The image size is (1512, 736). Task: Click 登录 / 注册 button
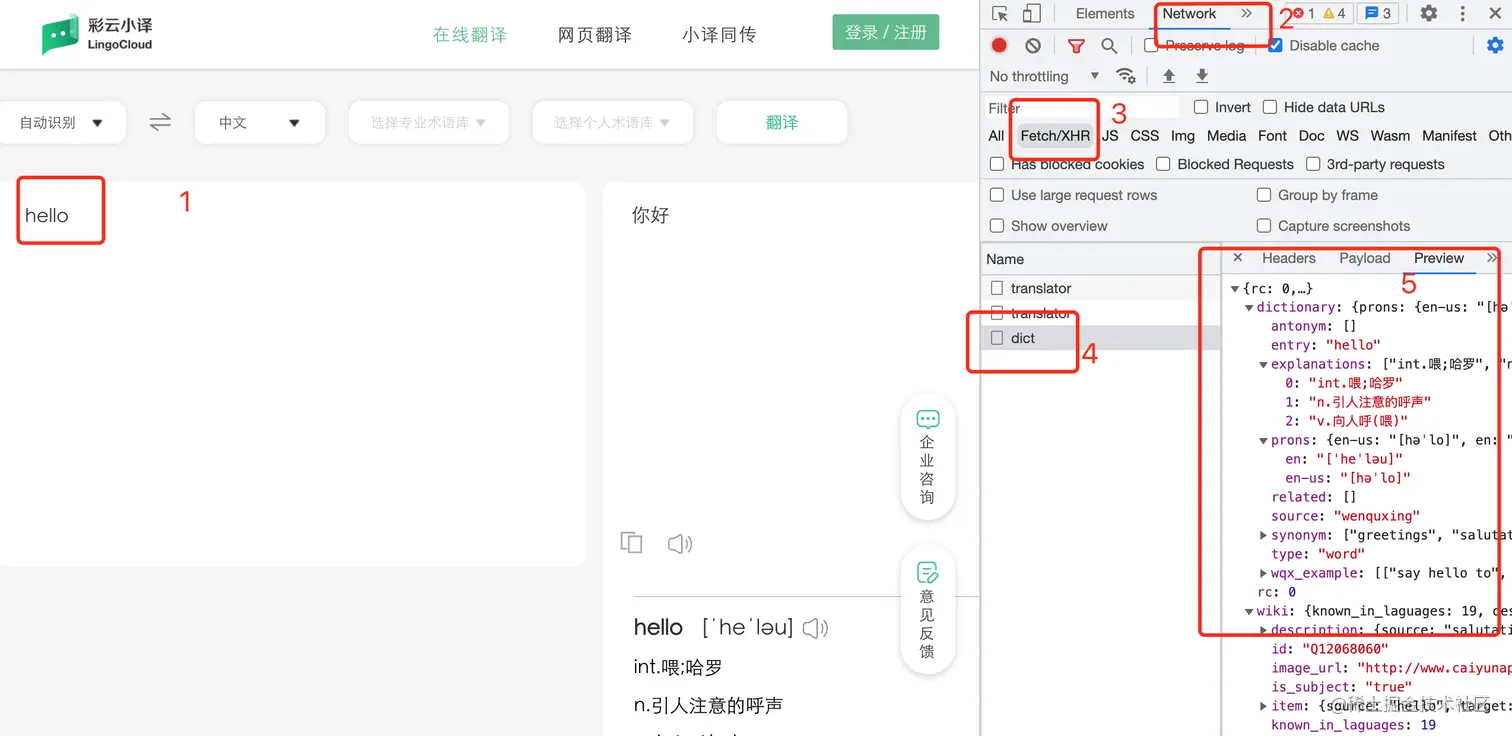point(886,32)
